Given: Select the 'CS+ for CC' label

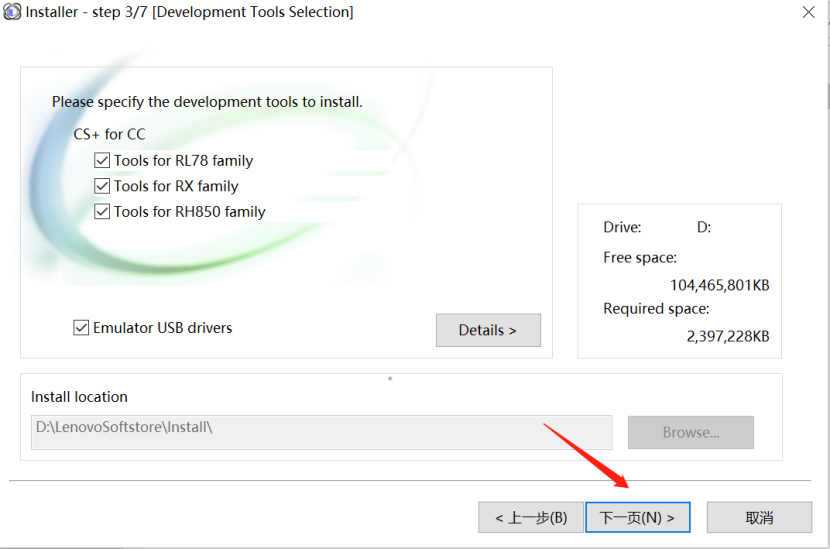Looking at the screenshot, I should coord(109,134).
